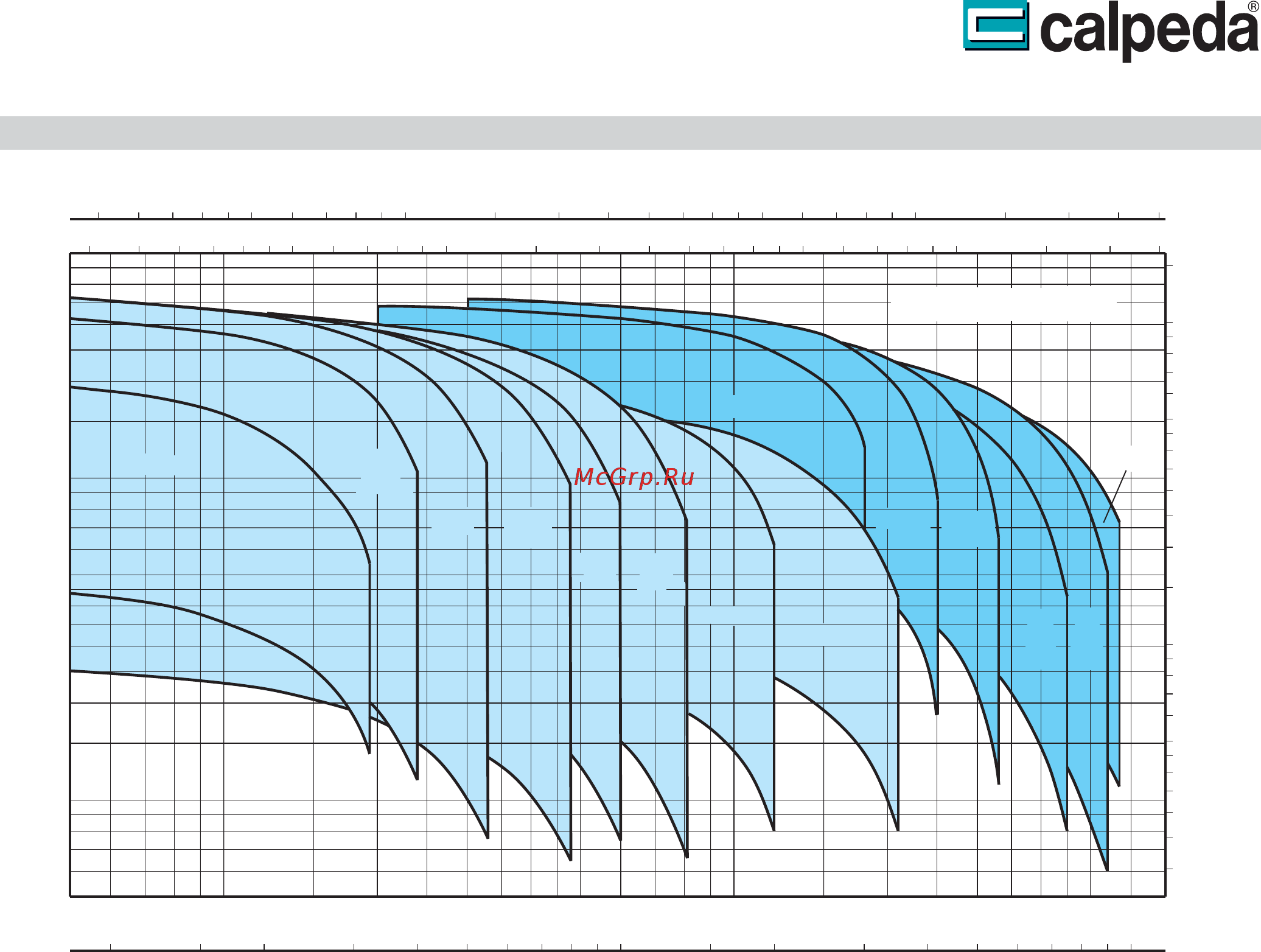Click the teal Calpeda logo symbol
1261x952 pixels.
coord(996,25)
